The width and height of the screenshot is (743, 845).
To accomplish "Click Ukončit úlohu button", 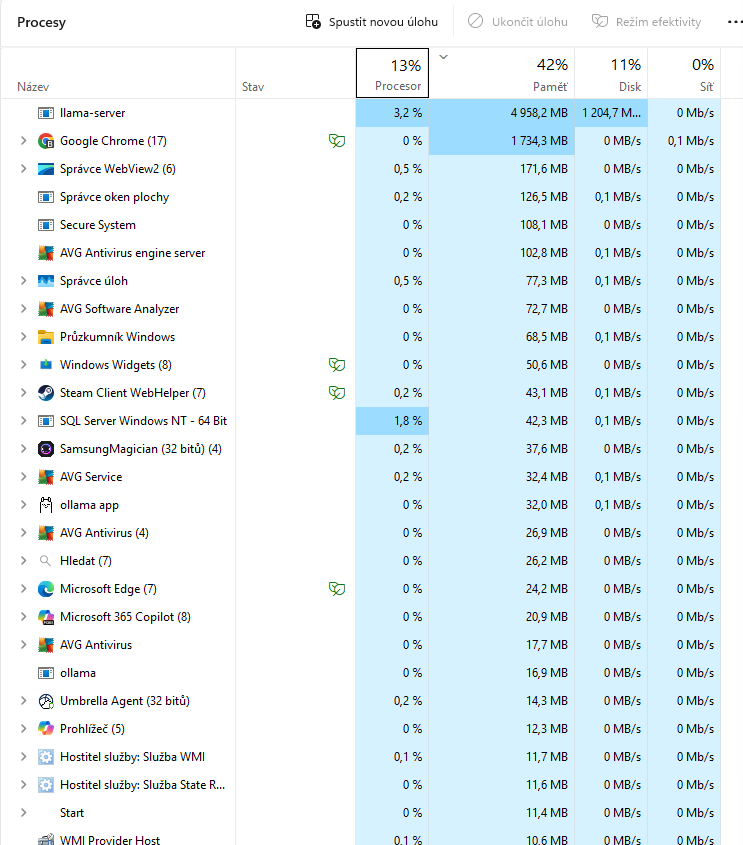I will point(517,22).
